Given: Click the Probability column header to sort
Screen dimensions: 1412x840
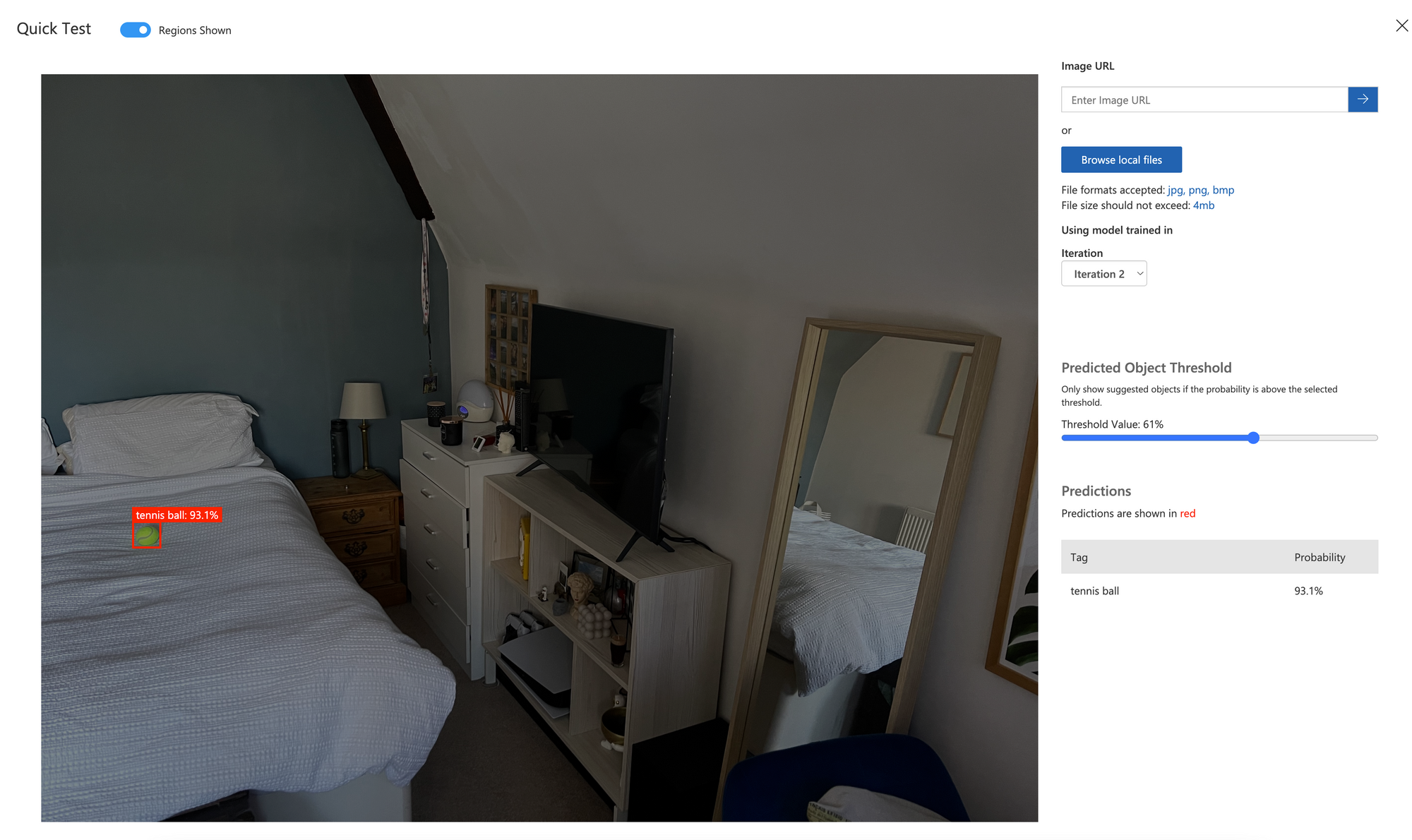Looking at the screenshot, I should 1319,556.
